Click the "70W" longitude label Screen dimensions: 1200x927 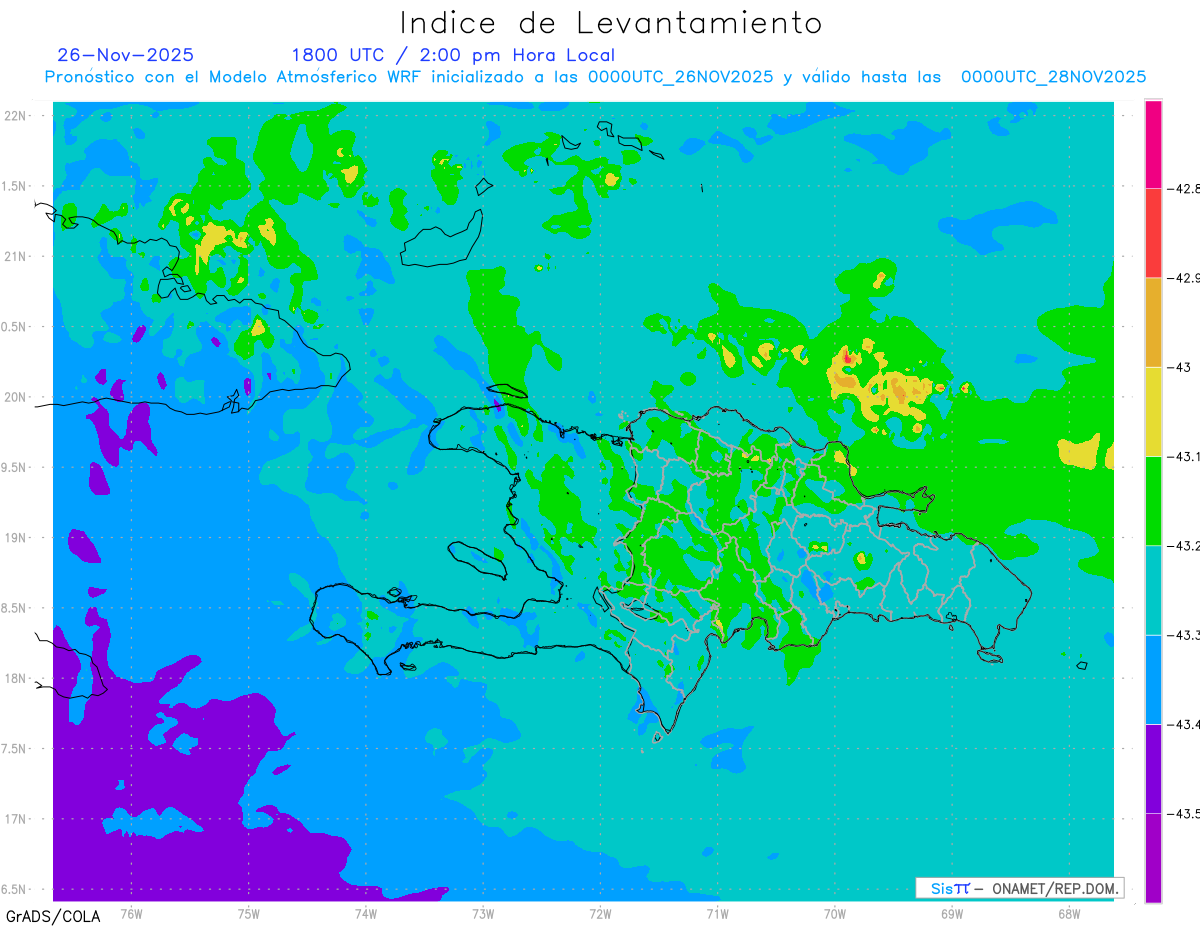(835, 913)
